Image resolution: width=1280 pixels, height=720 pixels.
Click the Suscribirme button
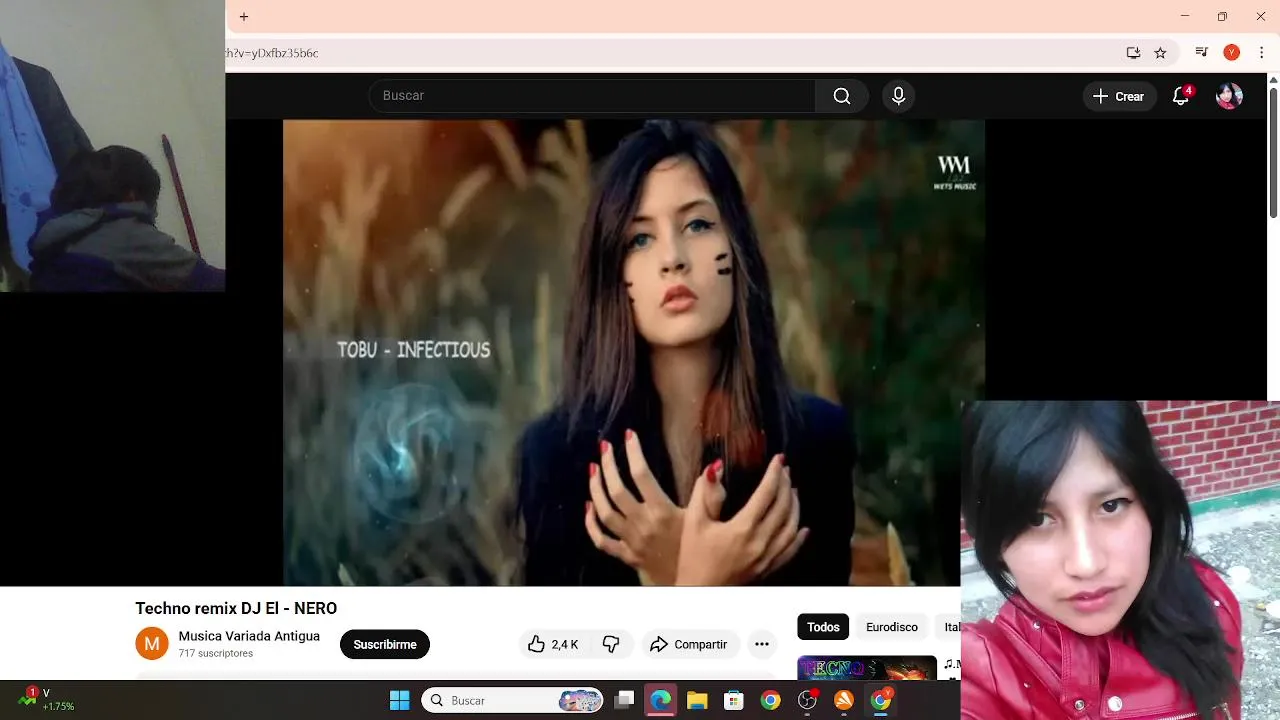click(x=385, y=644)
